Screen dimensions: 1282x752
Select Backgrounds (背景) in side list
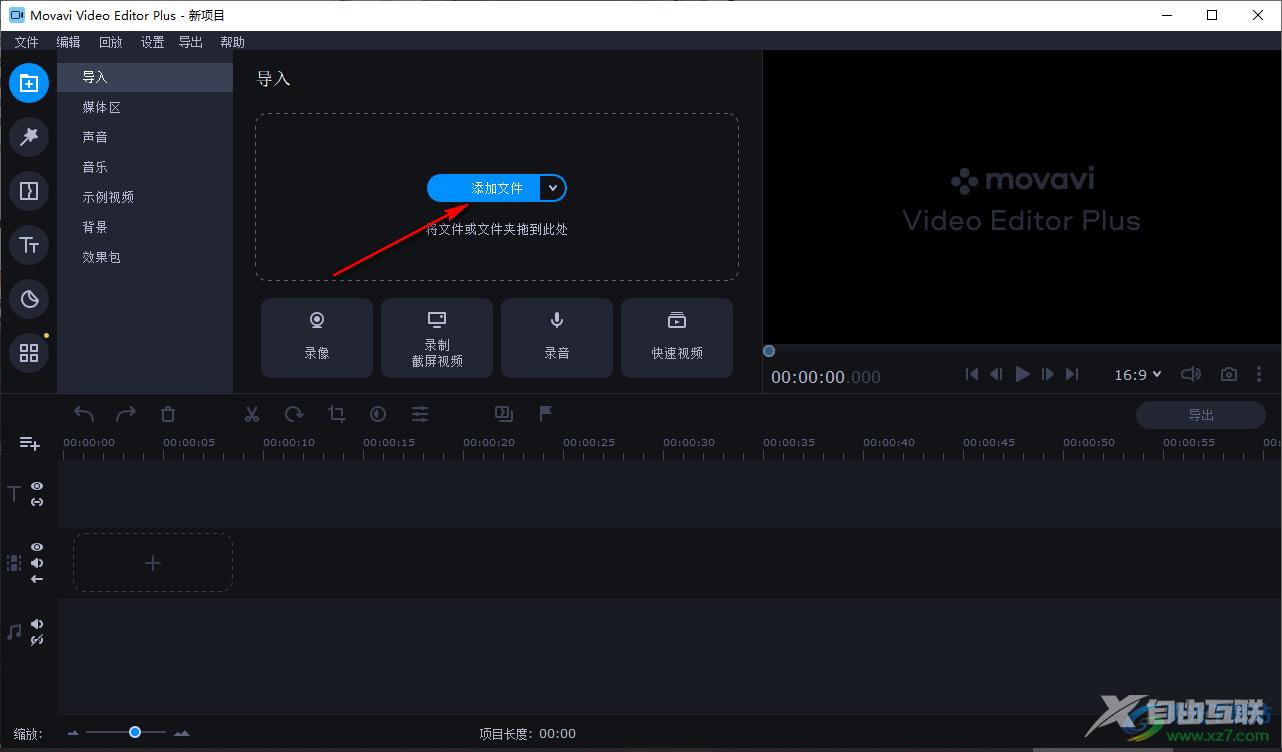145,227
